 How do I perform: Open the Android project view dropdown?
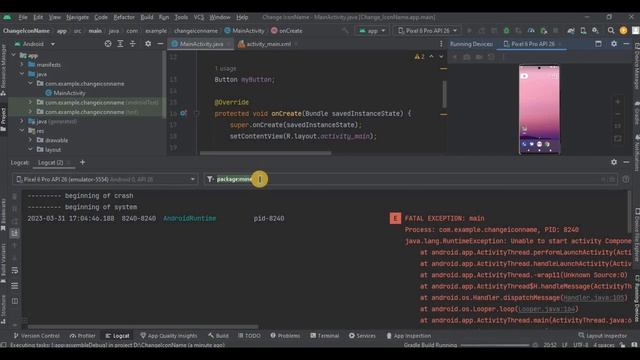click(x=35, y=44)
